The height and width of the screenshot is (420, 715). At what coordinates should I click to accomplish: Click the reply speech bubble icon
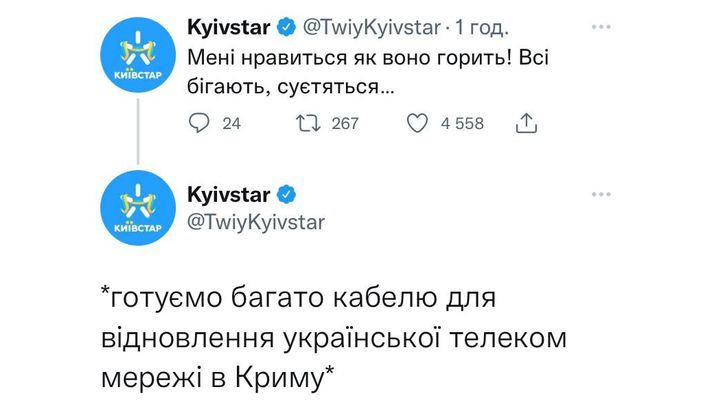tap(199, 123)
